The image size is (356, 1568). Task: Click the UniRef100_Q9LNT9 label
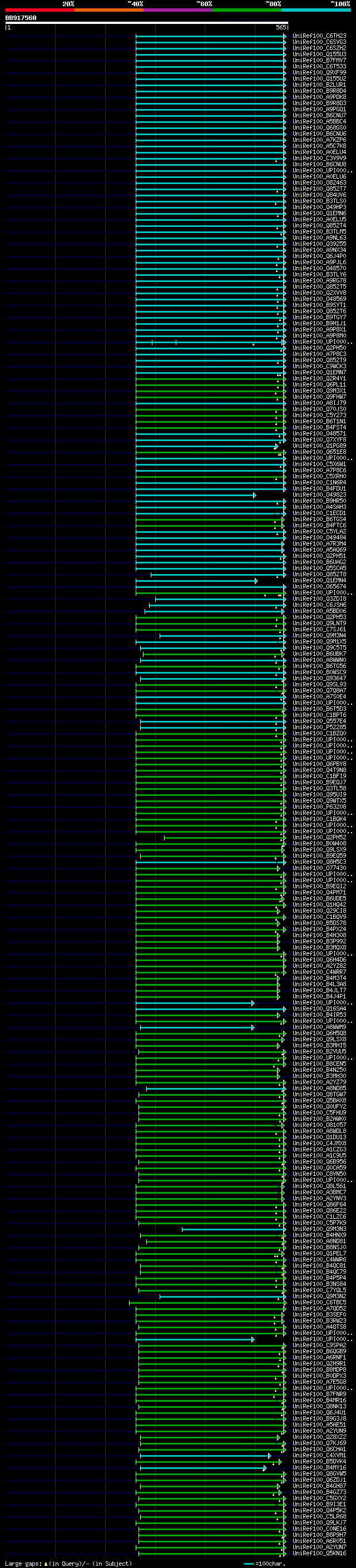tap(319, 623)
